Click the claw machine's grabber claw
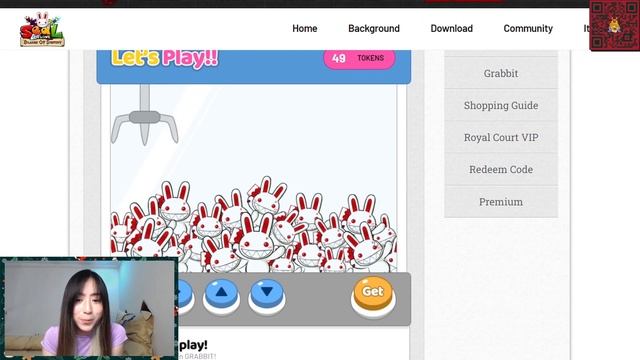This screenshot has width=640, height=360. 145,115
